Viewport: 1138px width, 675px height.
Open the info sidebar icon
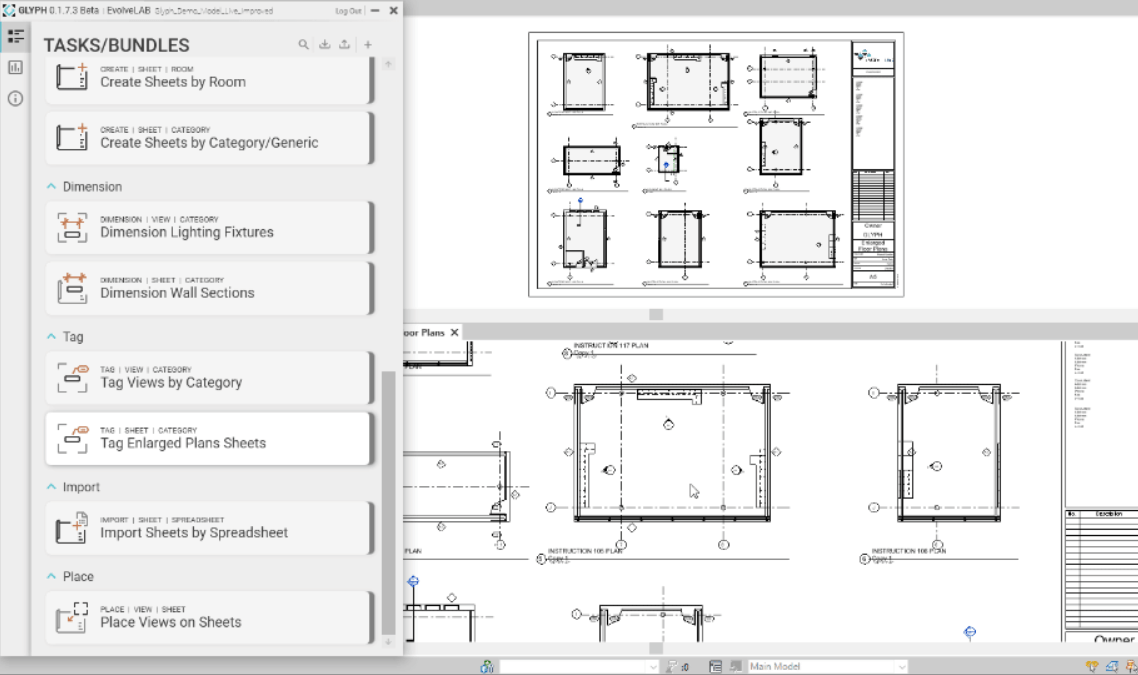pyautogui.click(x=15, y=99)
